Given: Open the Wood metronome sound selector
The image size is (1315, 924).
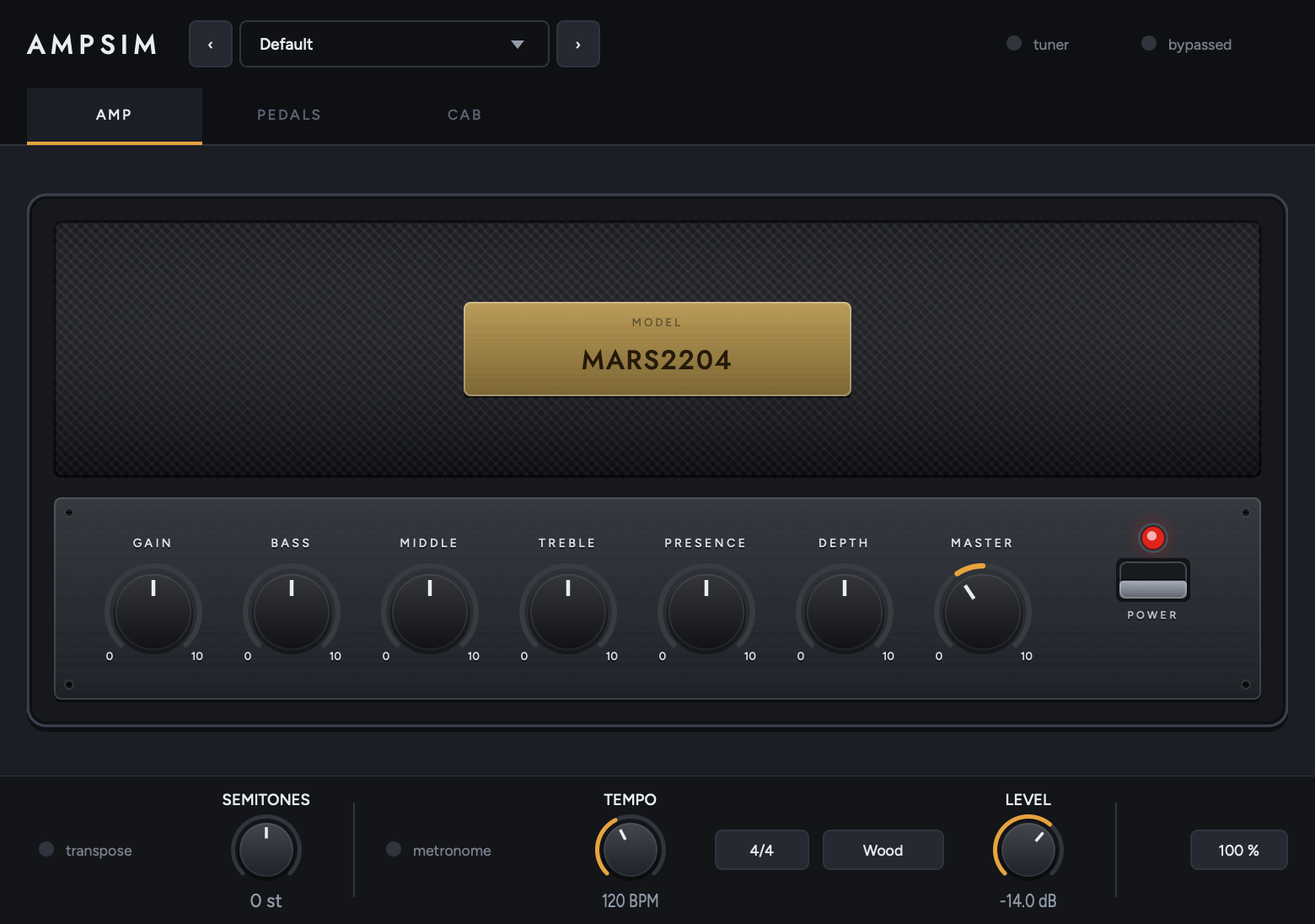Looking at the screenshot, I should pyautogui.click(x=883, y=850).
